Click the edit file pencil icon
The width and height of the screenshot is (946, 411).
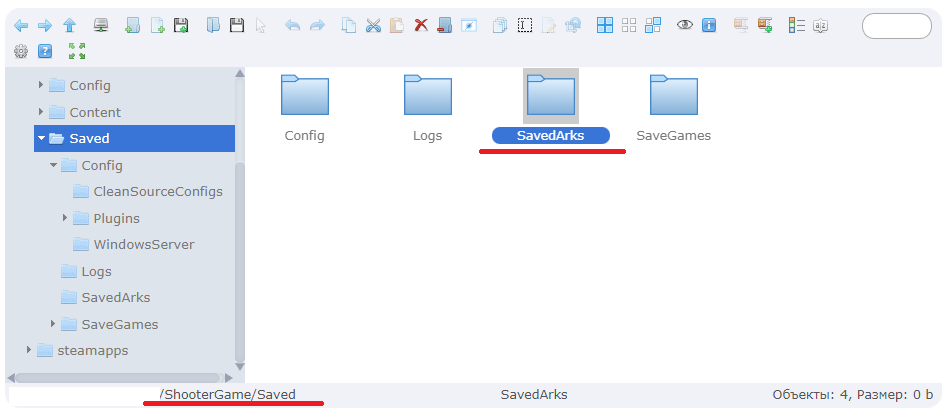point(548,25)
